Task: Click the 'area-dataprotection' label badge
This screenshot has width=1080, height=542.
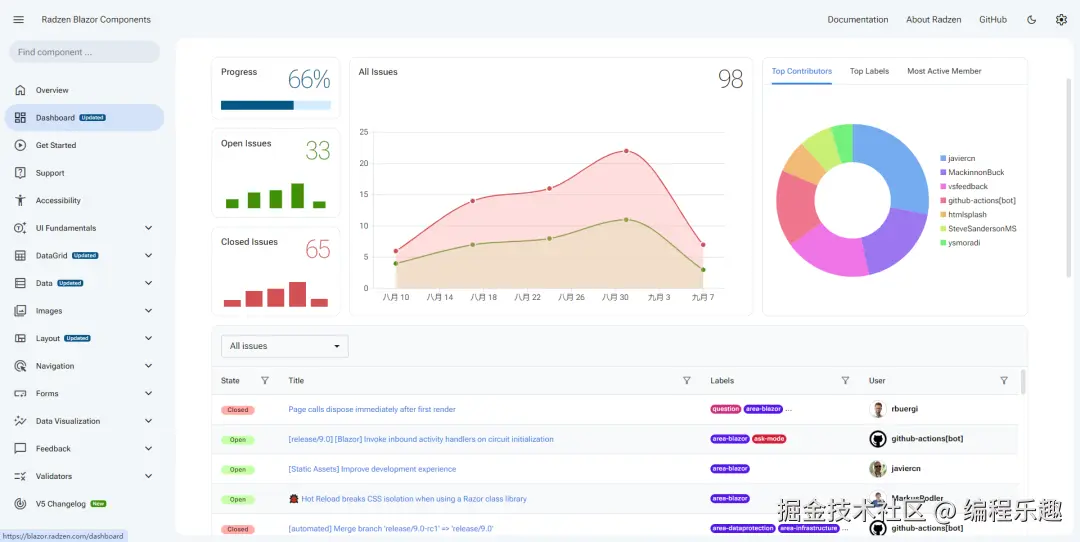Action: [x=742, y=529]
